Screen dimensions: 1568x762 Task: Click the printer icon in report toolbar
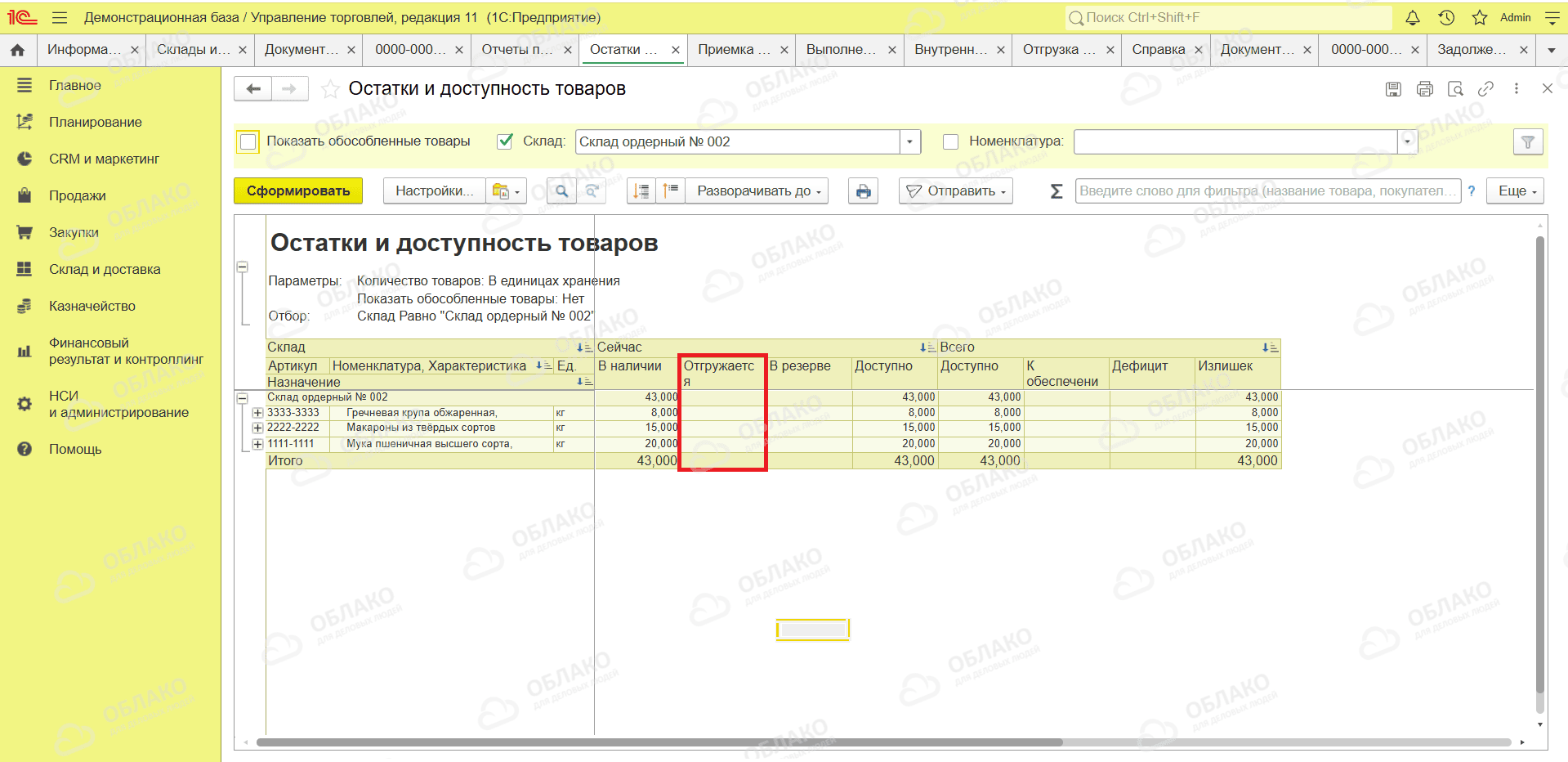pos(863,191)
